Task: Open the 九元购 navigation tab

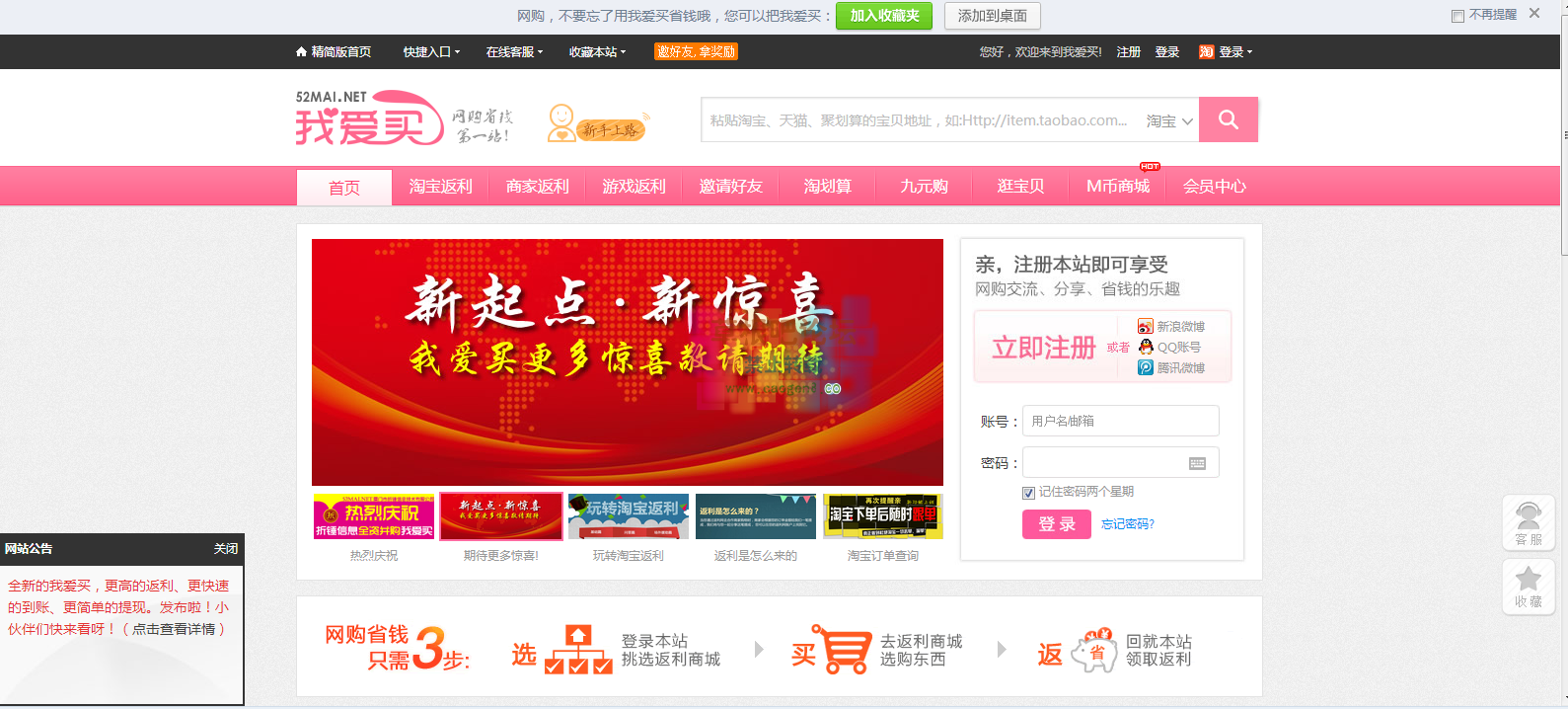Action: pos(925,186)
